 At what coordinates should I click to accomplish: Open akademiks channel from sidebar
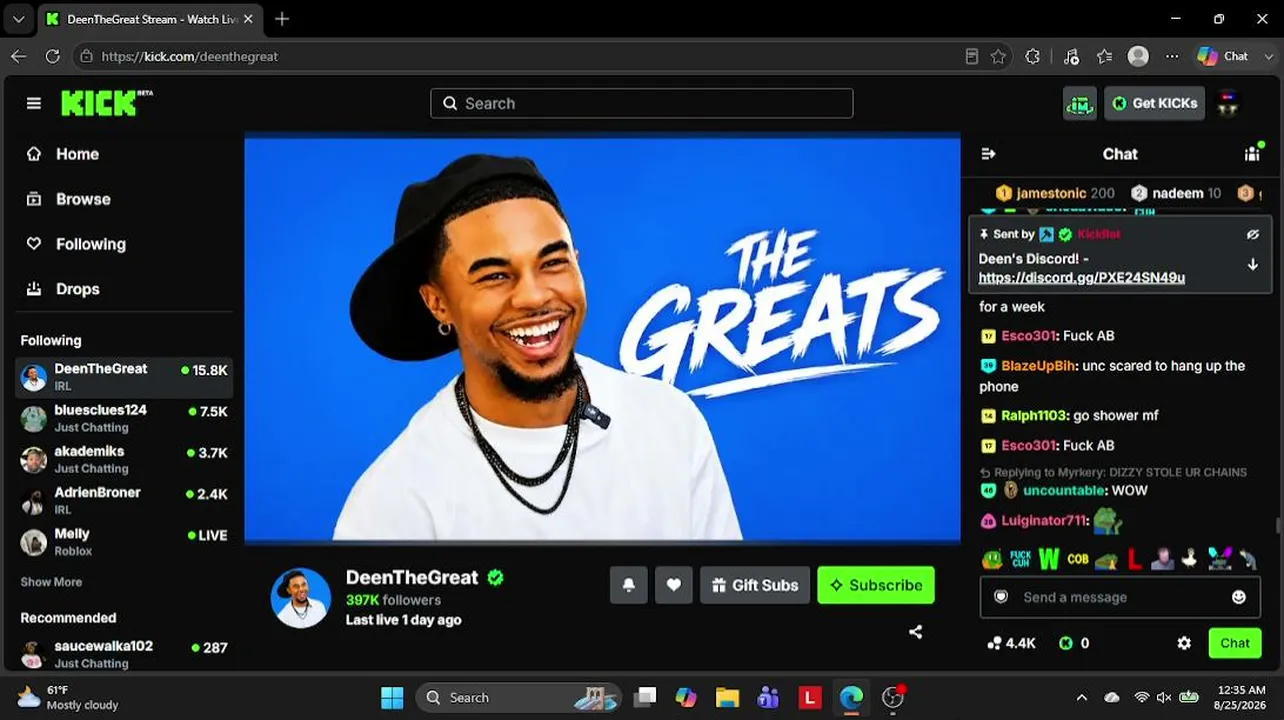click(x=124, y=459)
